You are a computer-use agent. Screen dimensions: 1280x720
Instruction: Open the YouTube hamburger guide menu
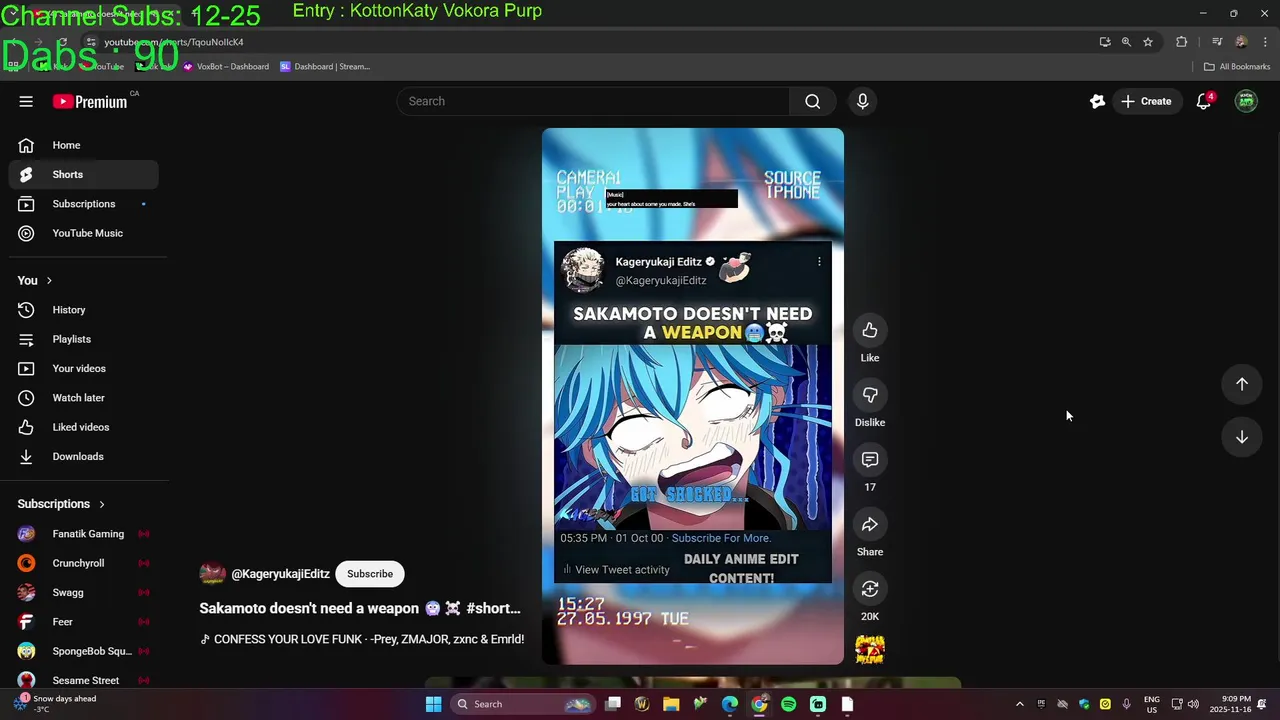26,101
